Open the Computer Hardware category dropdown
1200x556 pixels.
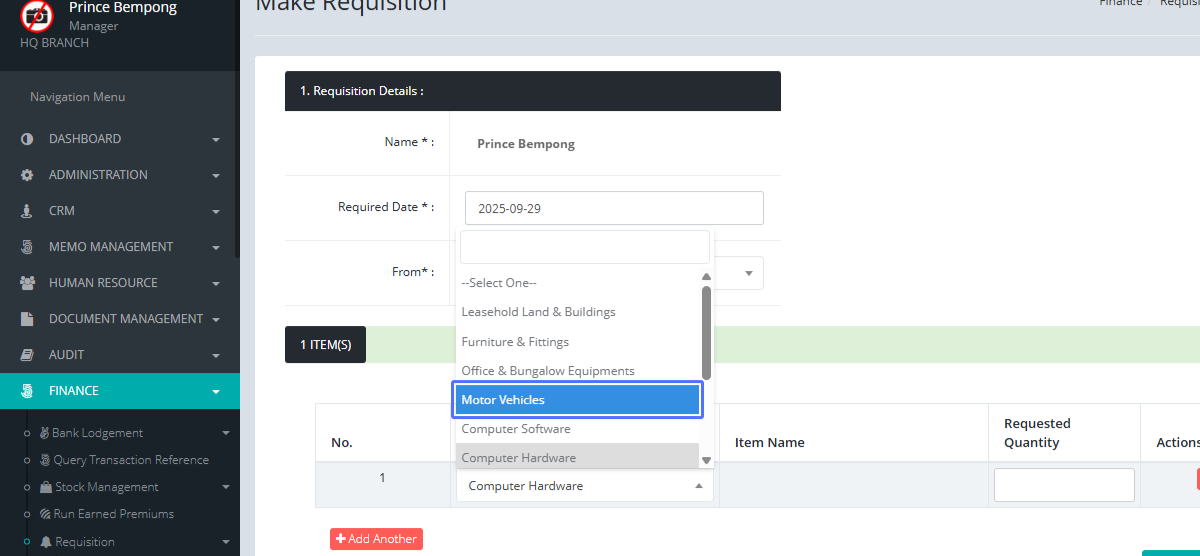(584, 486)
